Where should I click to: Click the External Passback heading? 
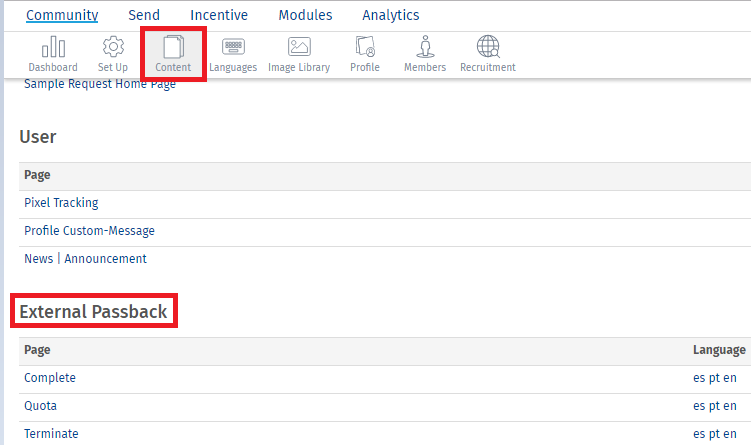pos(93,311)
